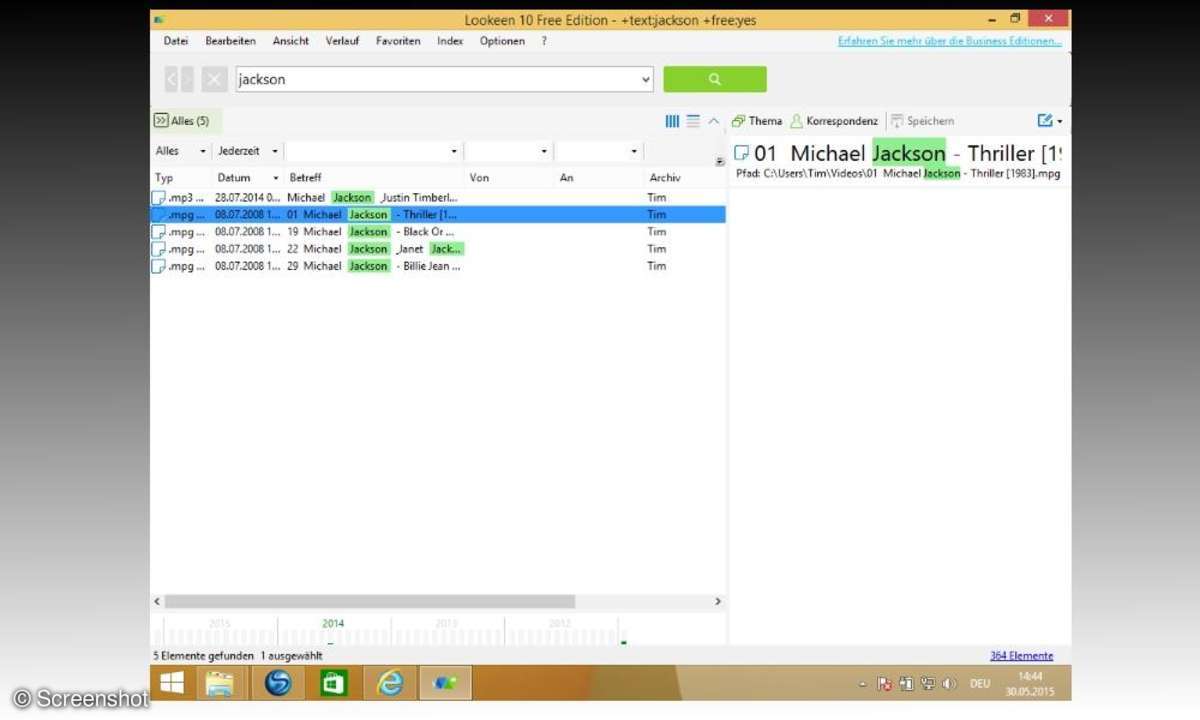Click the file icon of the .mp3 row

(158, 198)
